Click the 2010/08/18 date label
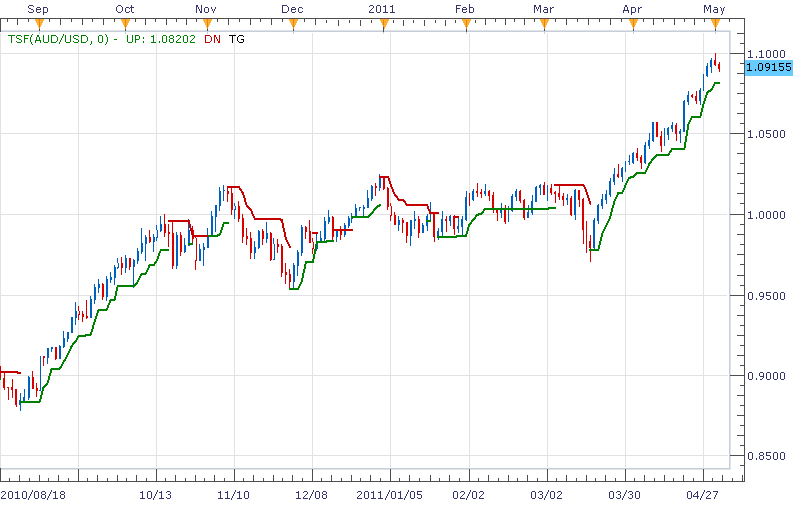This screenshot has height=506, width=801. [33, 495]
